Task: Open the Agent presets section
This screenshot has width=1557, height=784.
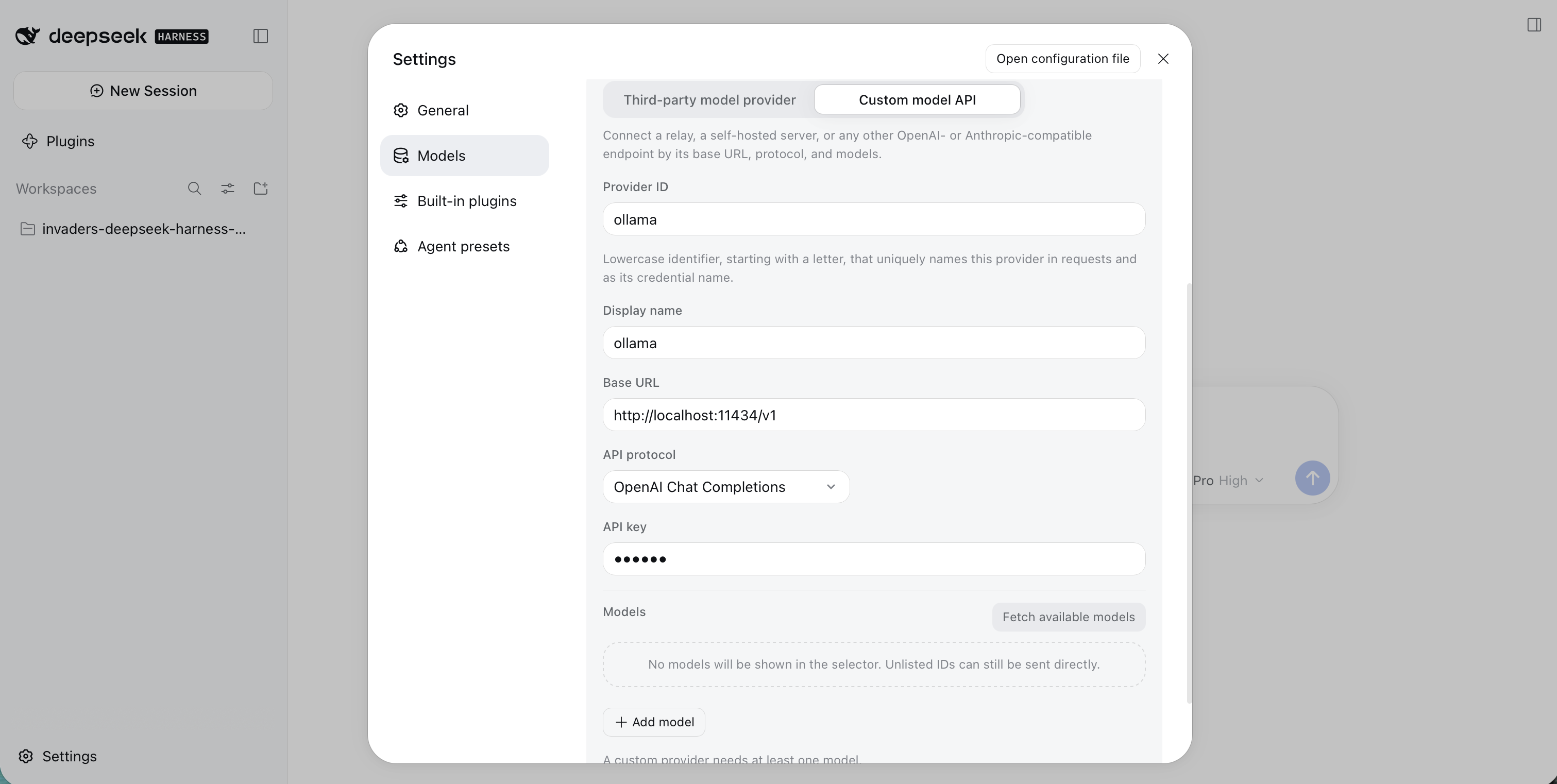Action: click(x=464, y=247)
